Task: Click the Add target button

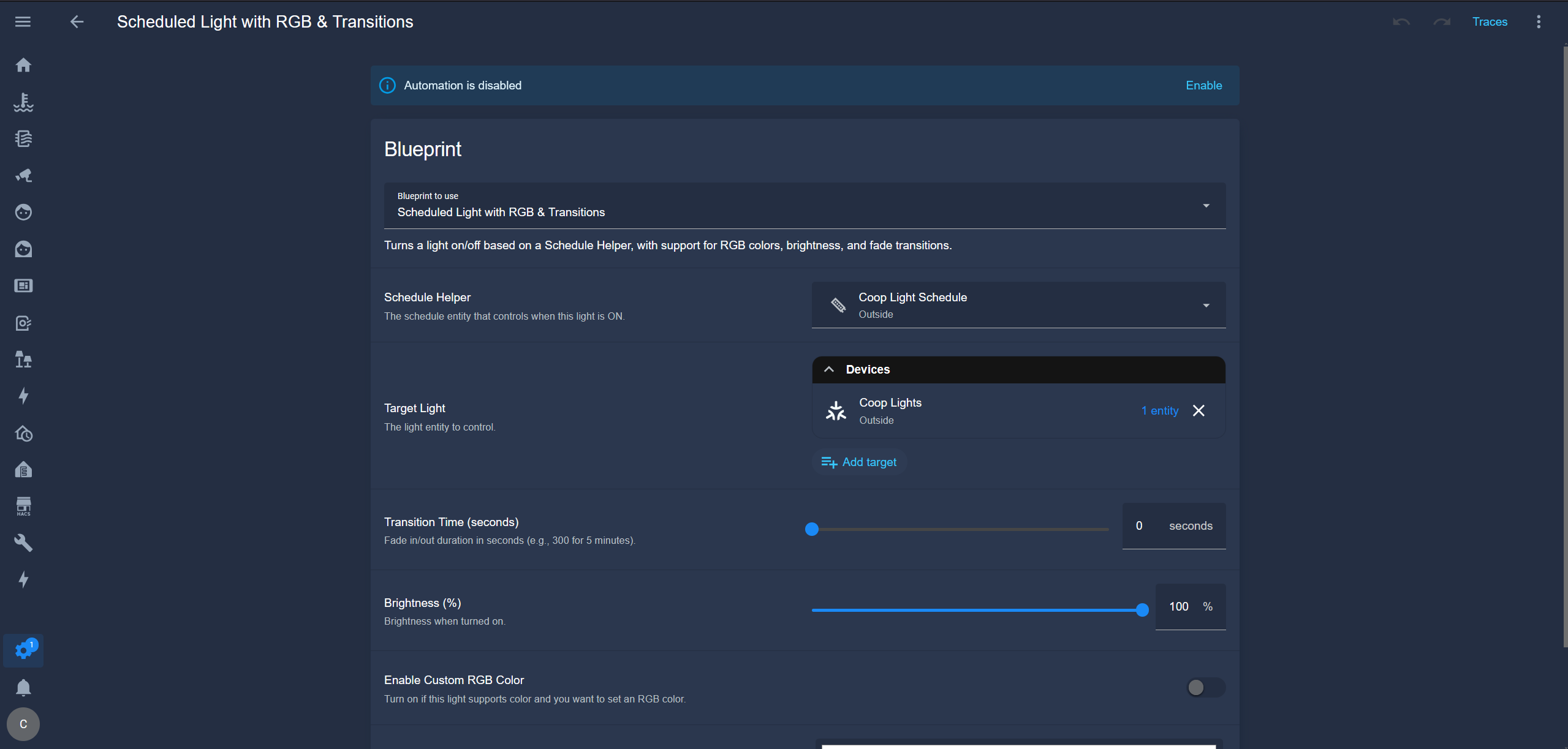Action: click(859, 462)
